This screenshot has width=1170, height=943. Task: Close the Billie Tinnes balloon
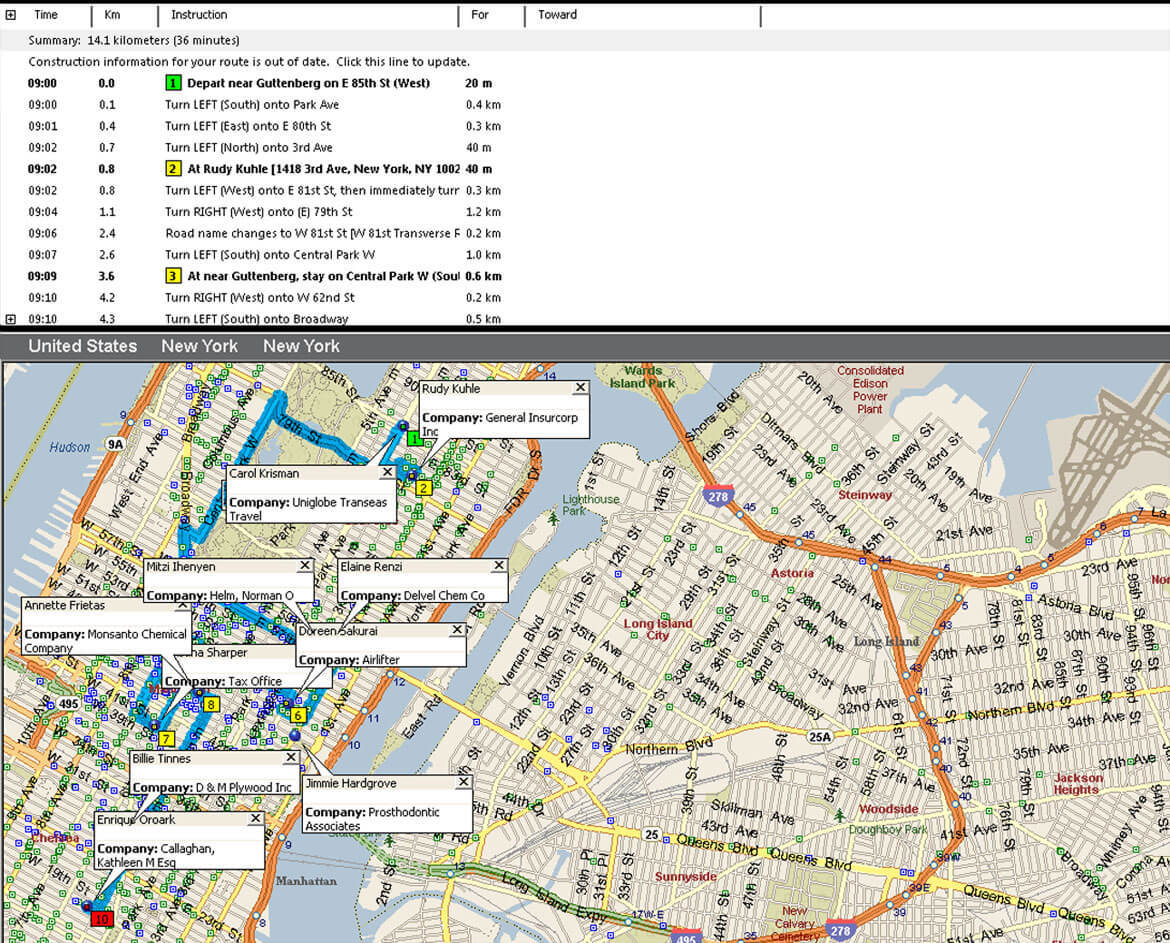(x=291, y=757)
